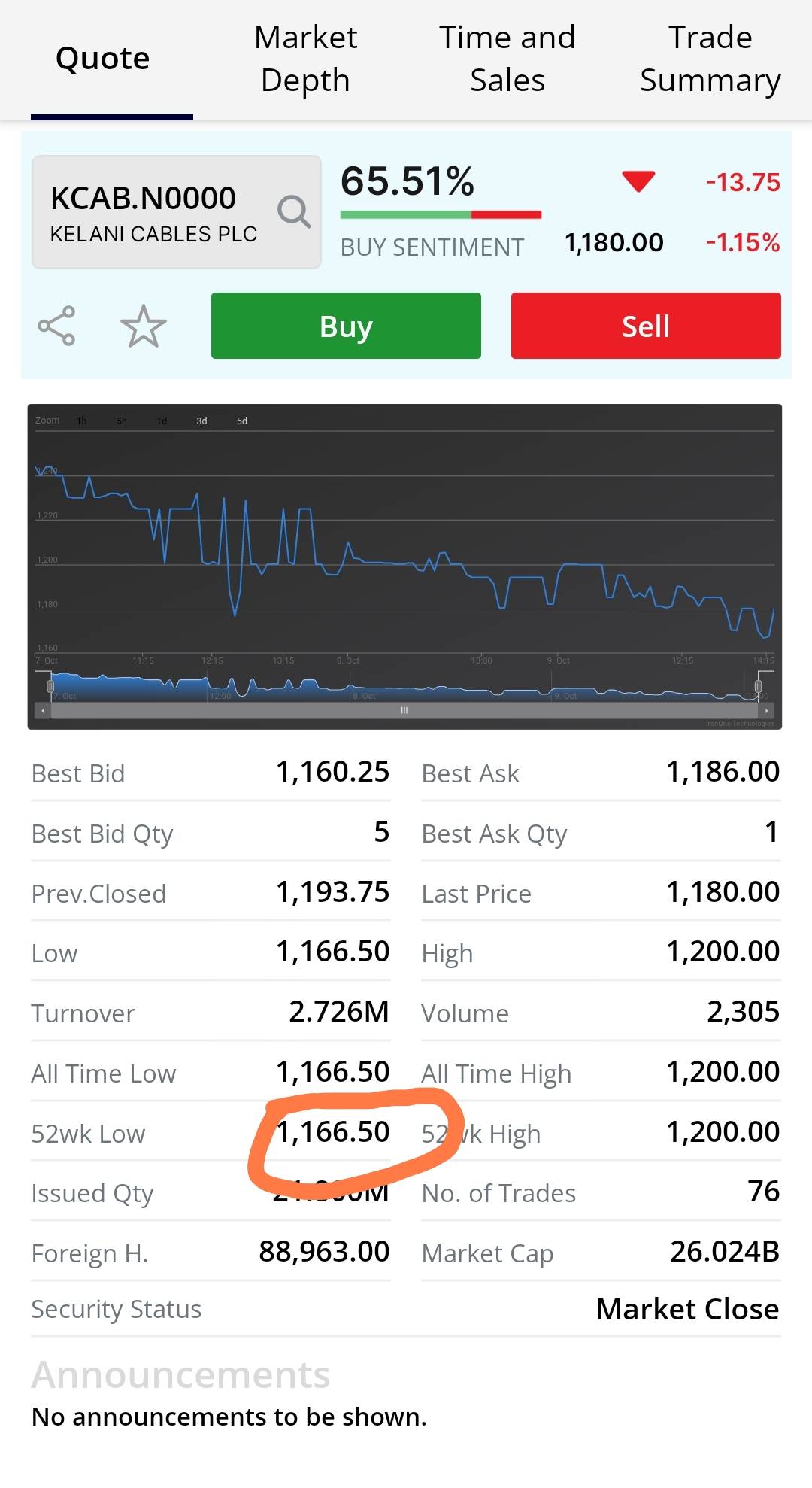Tap the red down-triangle price indicator

tap(638, 181)
